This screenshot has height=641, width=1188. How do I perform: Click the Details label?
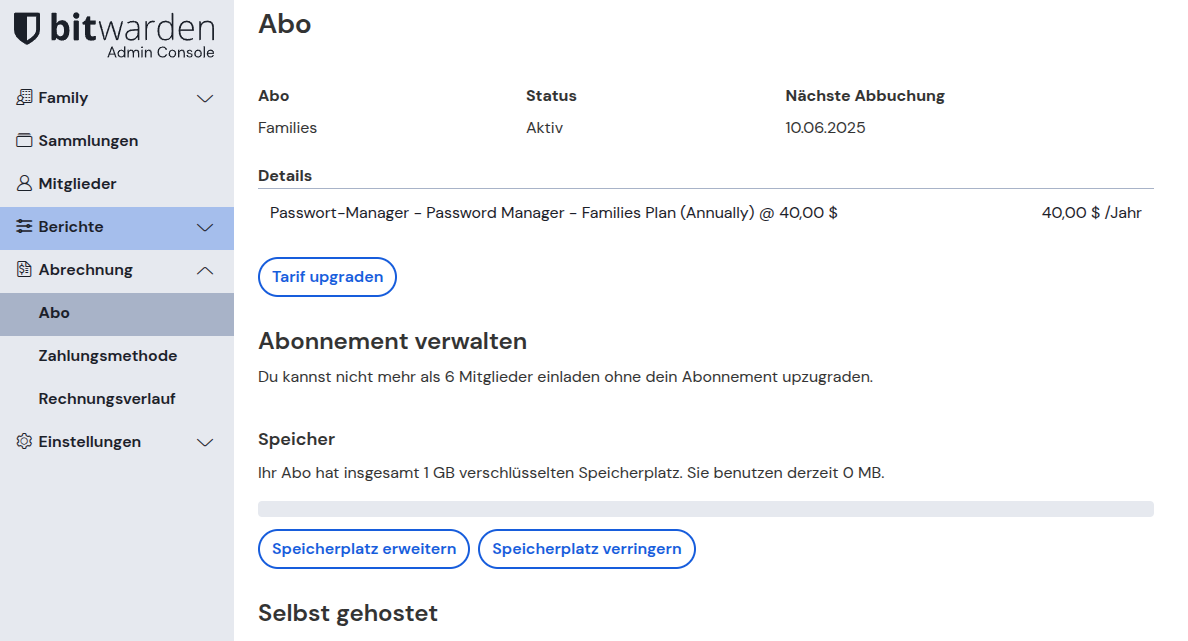(x=285, y=176)
